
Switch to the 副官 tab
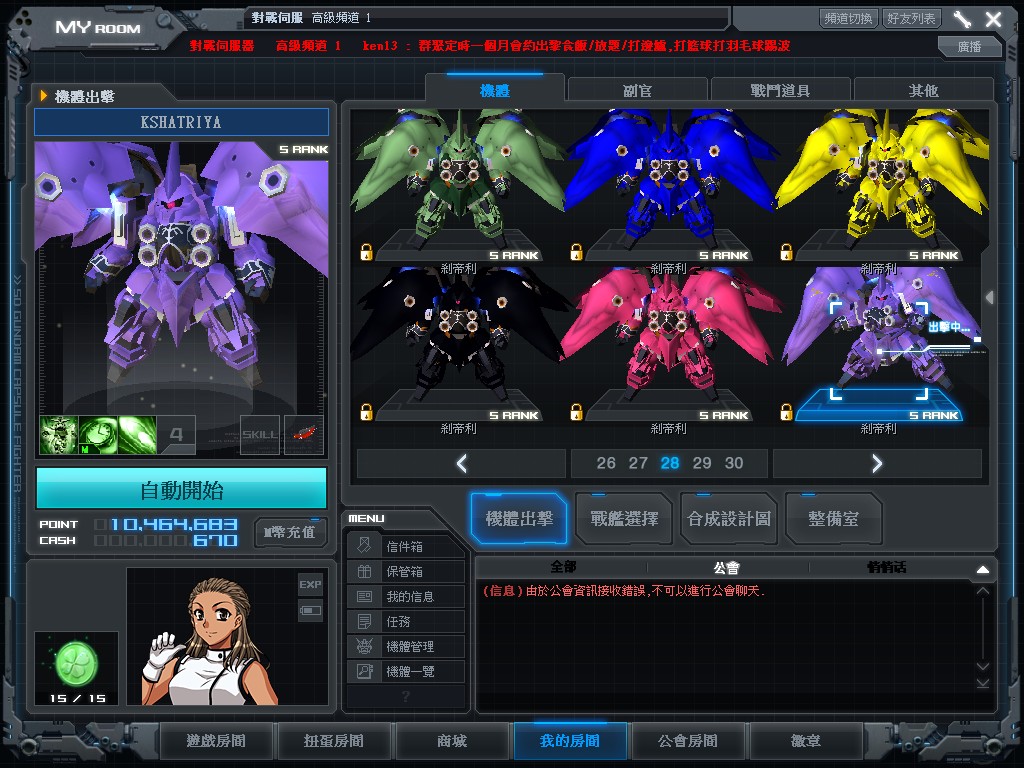(637, 90)
